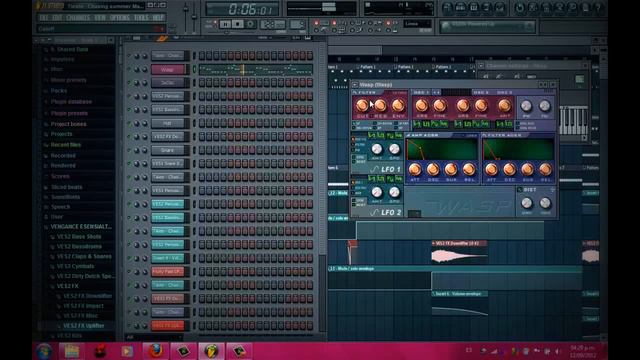Image resolution: width=640 pixels, height=360 pixels.
Task: Click the LFO 1 SPD knob
Action: click(x=394, y=149)
